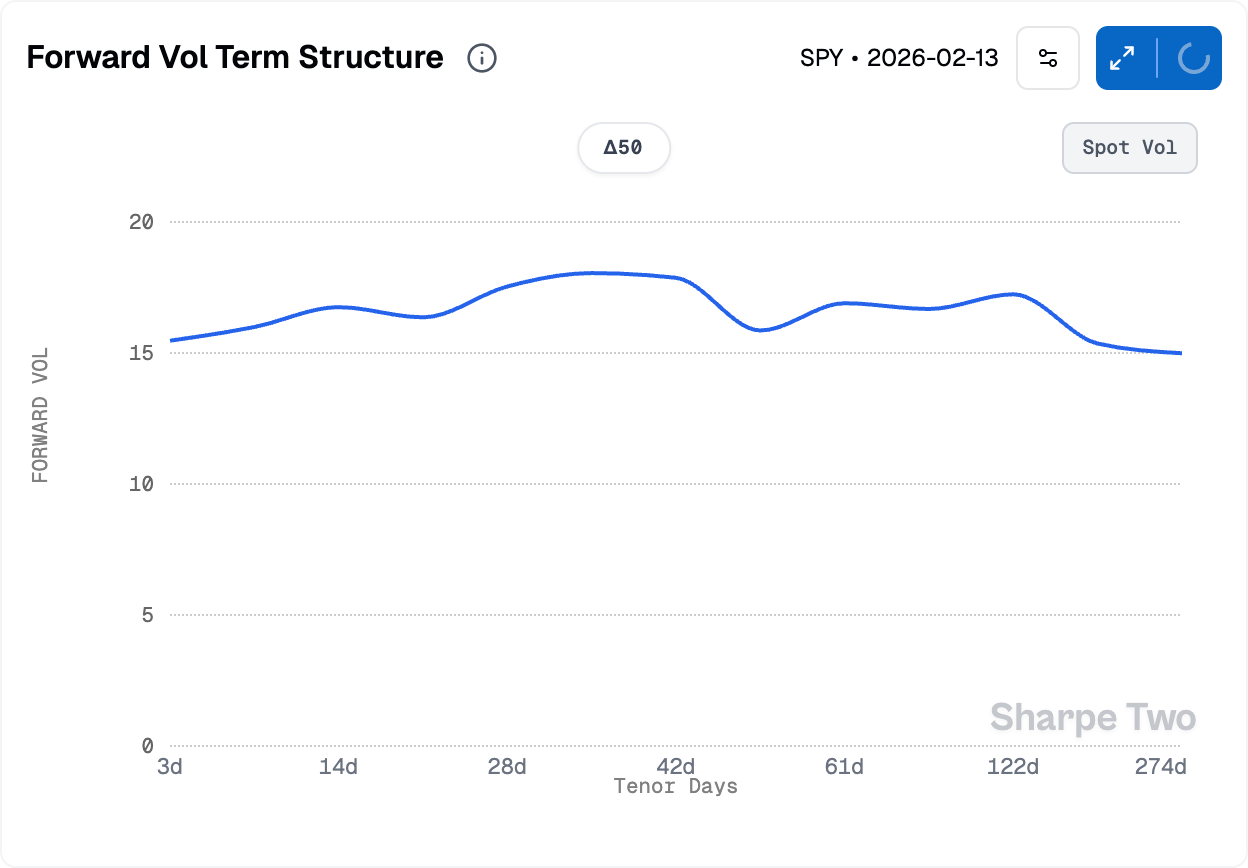Click the Tenor Days x-axis title
Viewport: 1248px width, 868px height.
[x=676, y=787]
